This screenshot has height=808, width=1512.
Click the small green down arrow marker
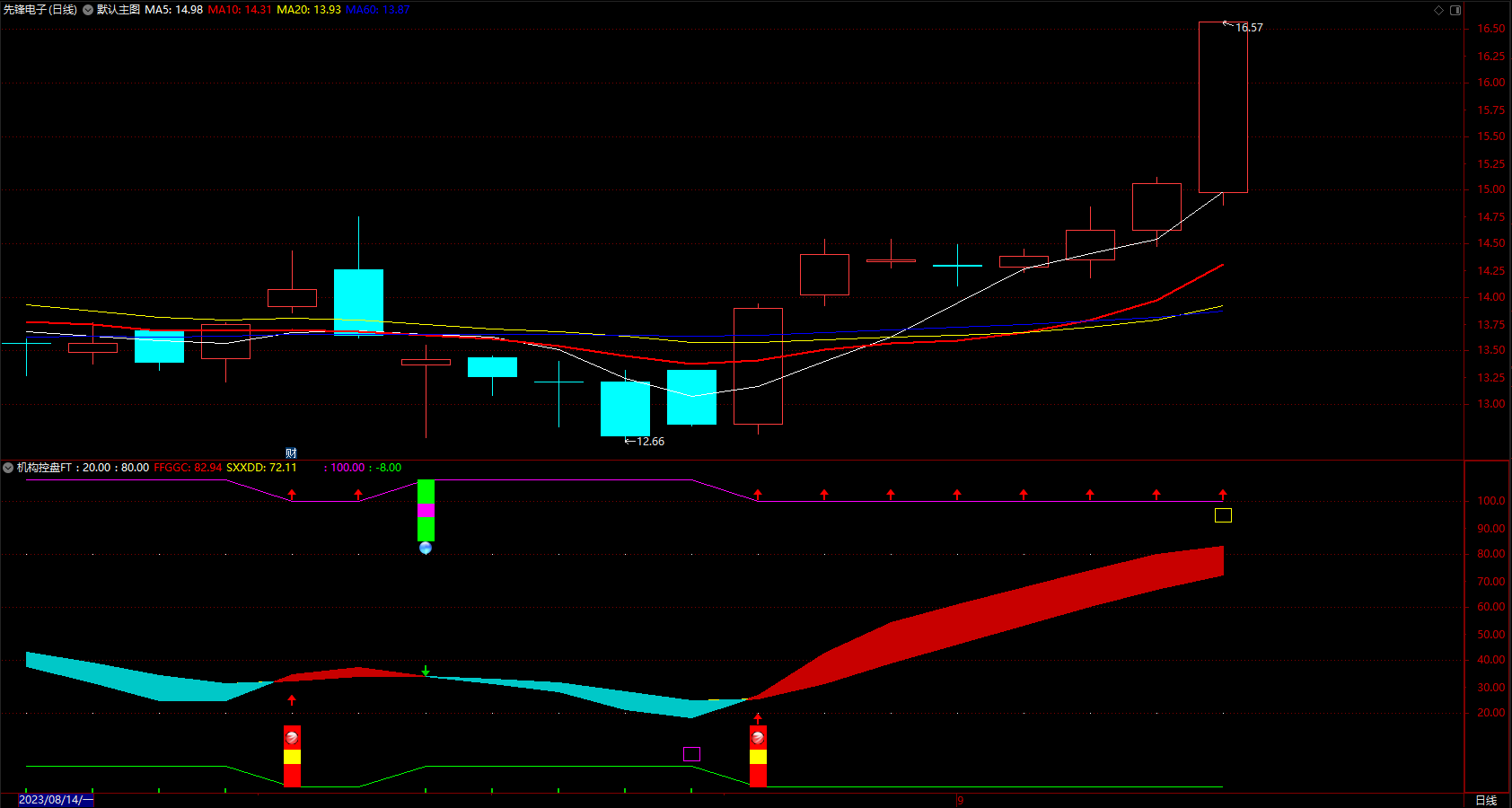pos(426,671)
